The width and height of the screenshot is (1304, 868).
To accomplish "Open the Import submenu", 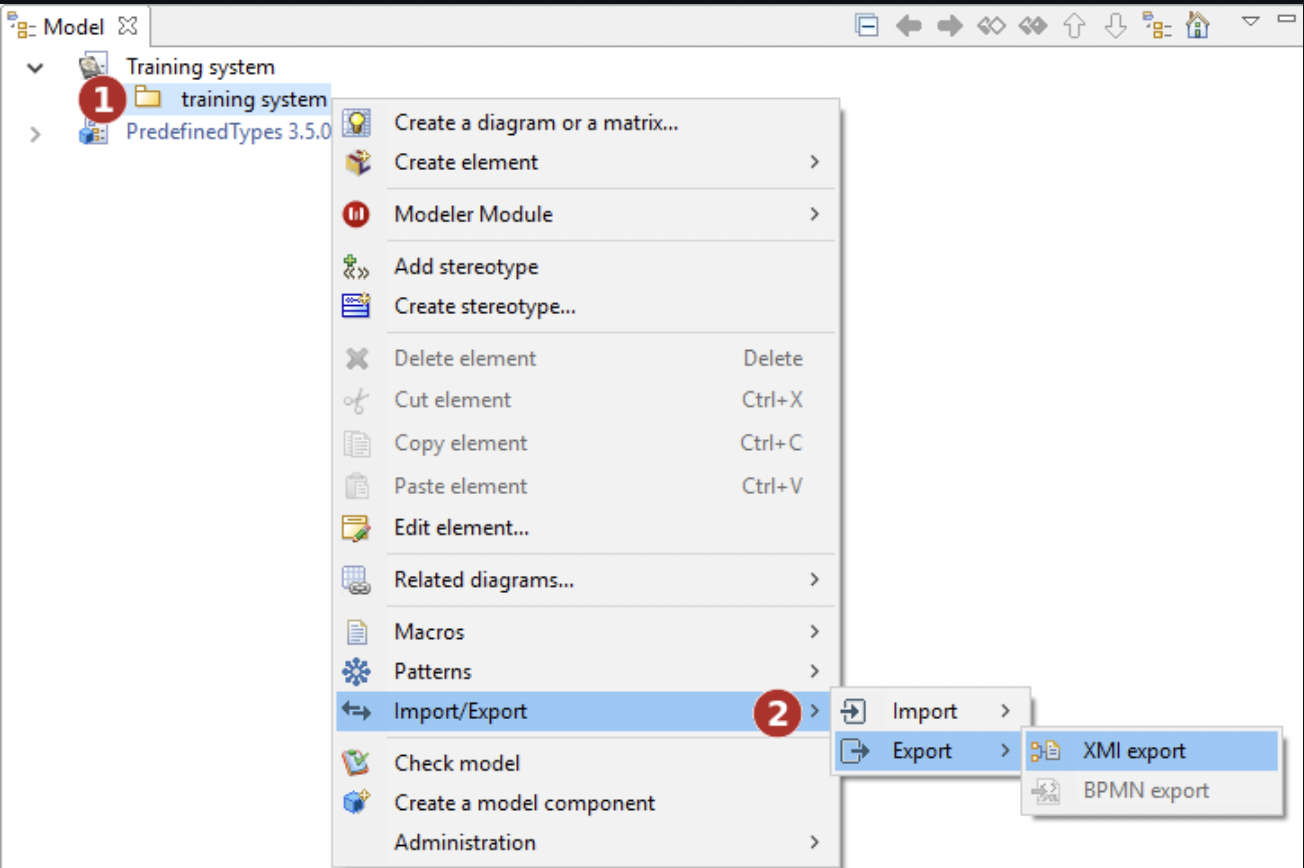I will tap(924, 711).
